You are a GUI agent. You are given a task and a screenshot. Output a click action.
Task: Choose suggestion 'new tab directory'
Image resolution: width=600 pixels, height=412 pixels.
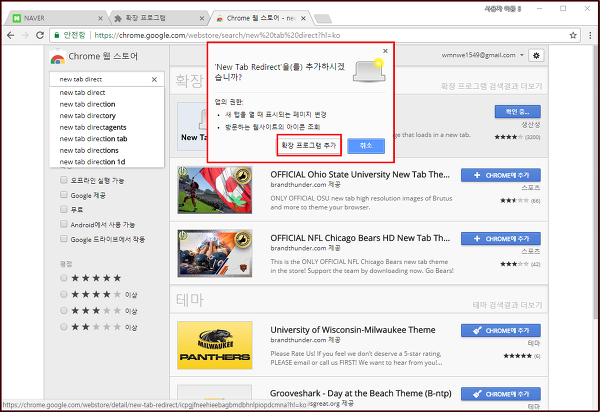[107, 116]
